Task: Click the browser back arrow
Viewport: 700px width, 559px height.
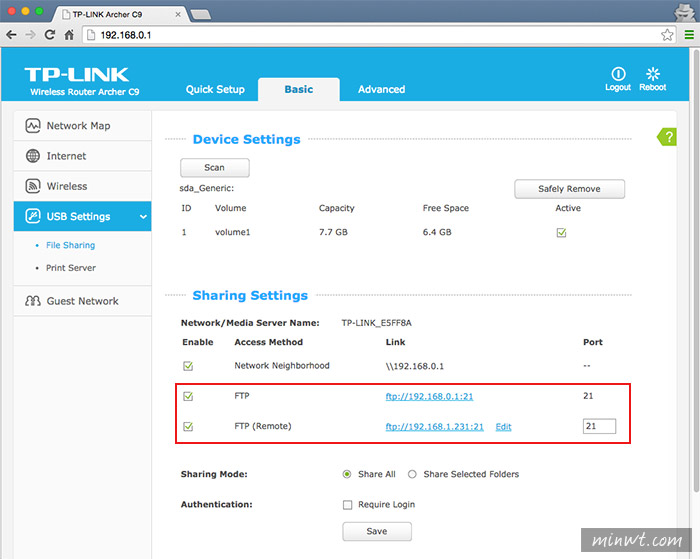Action: [11, 34]
